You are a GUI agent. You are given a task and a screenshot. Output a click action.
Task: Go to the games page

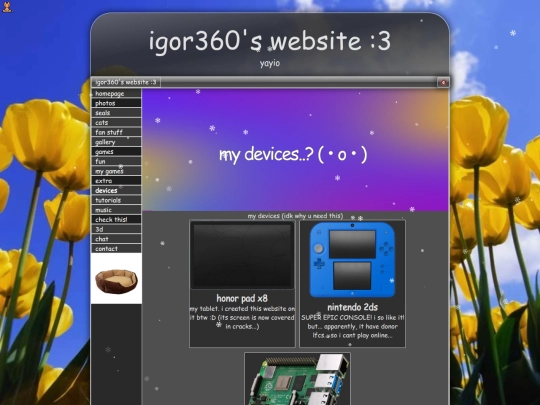coord(116,152)
